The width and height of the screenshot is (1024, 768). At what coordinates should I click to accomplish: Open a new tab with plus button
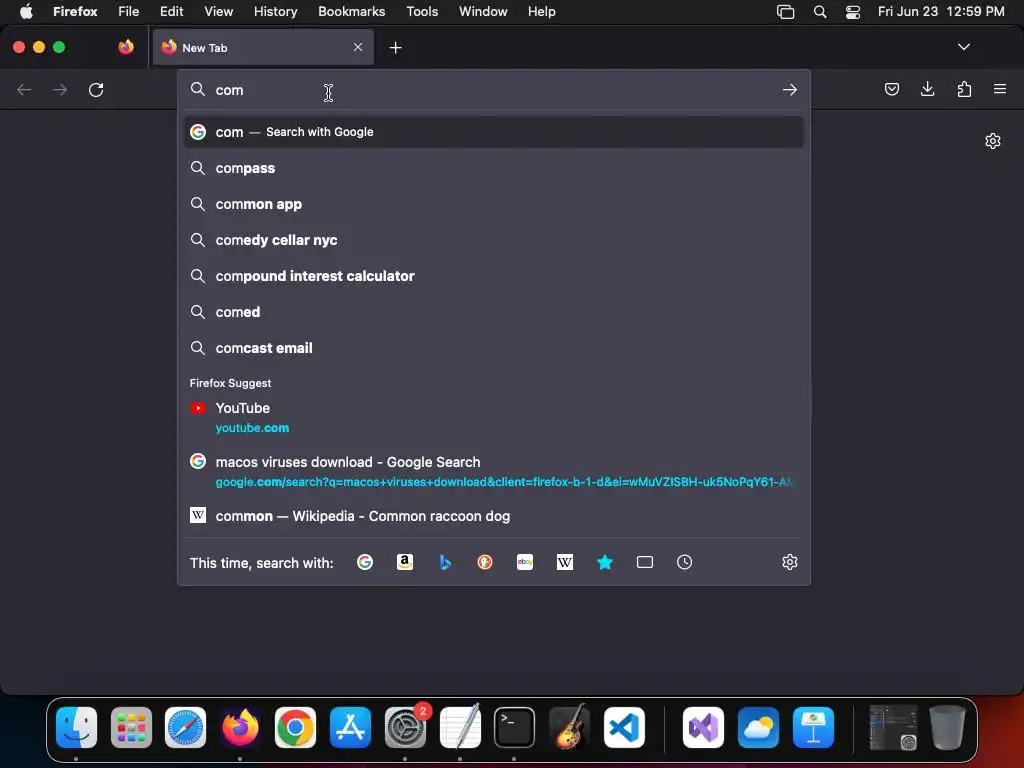coord(395,48)
